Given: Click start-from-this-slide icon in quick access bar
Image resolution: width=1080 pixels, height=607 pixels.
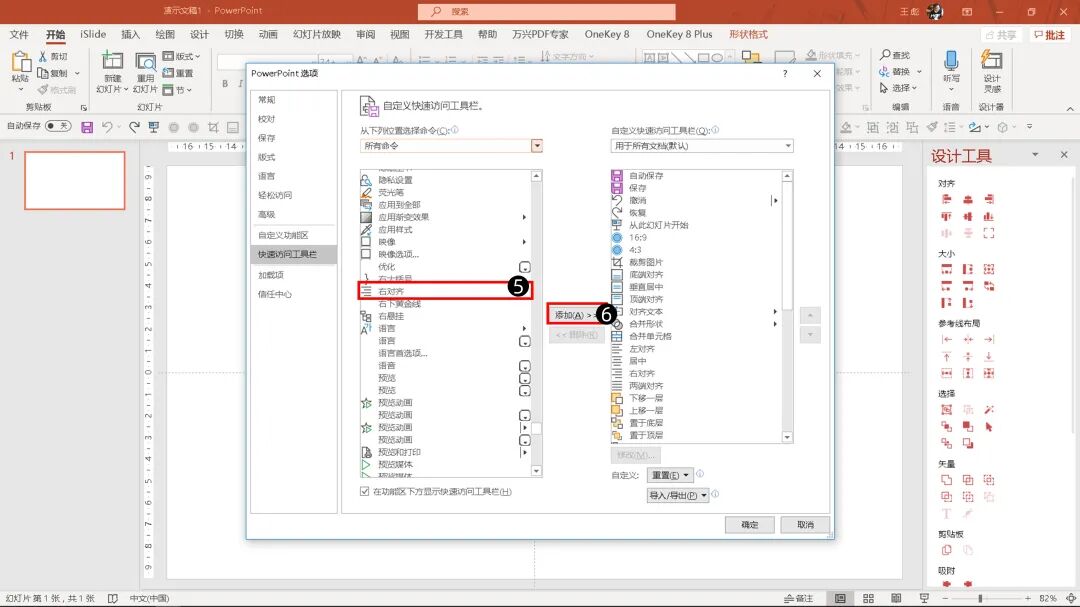Looking at the screenshot, I should pyautogui.click(x=154, y=127).
